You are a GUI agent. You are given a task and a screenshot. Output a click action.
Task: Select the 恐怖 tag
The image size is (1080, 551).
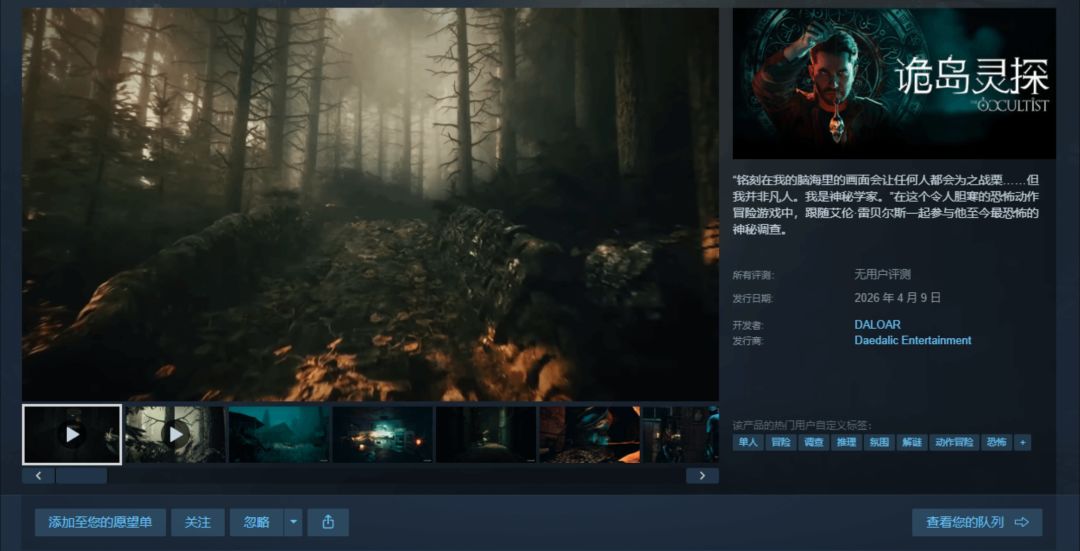(996, 442)
